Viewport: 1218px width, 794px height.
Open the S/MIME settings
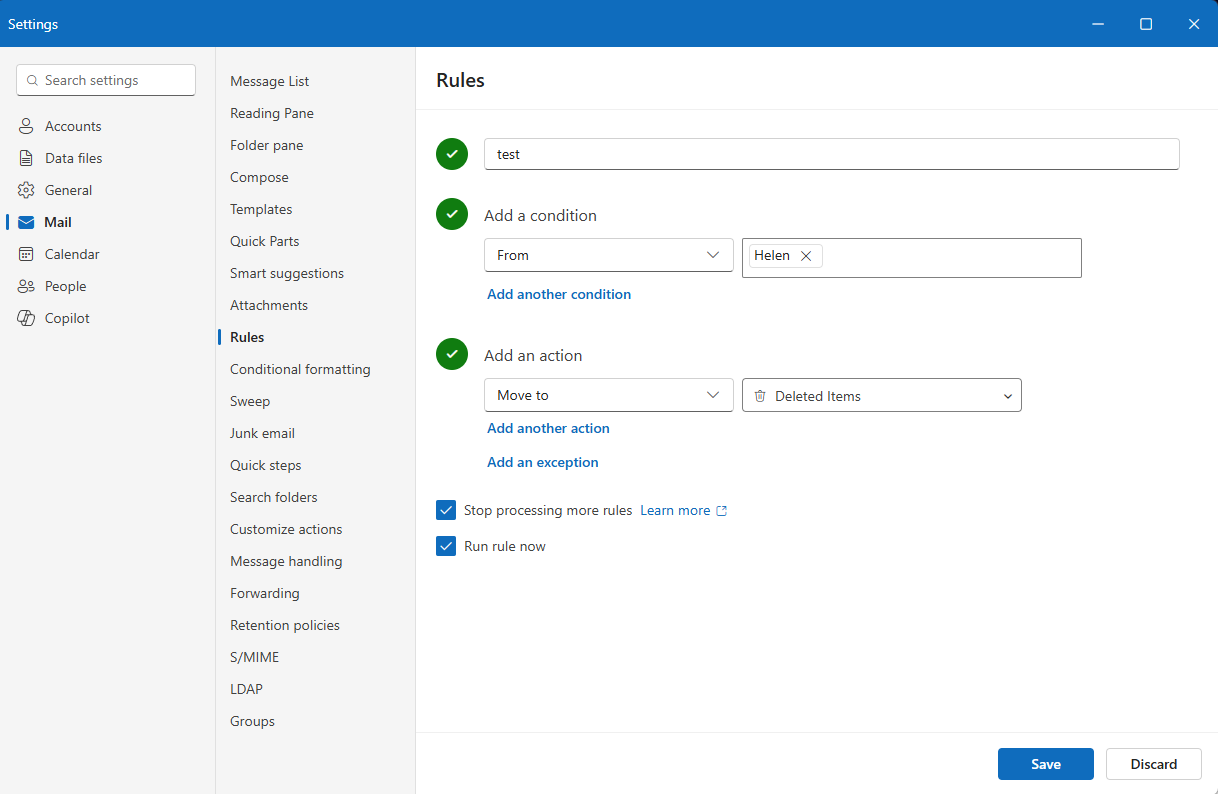[x=254, y=657]
